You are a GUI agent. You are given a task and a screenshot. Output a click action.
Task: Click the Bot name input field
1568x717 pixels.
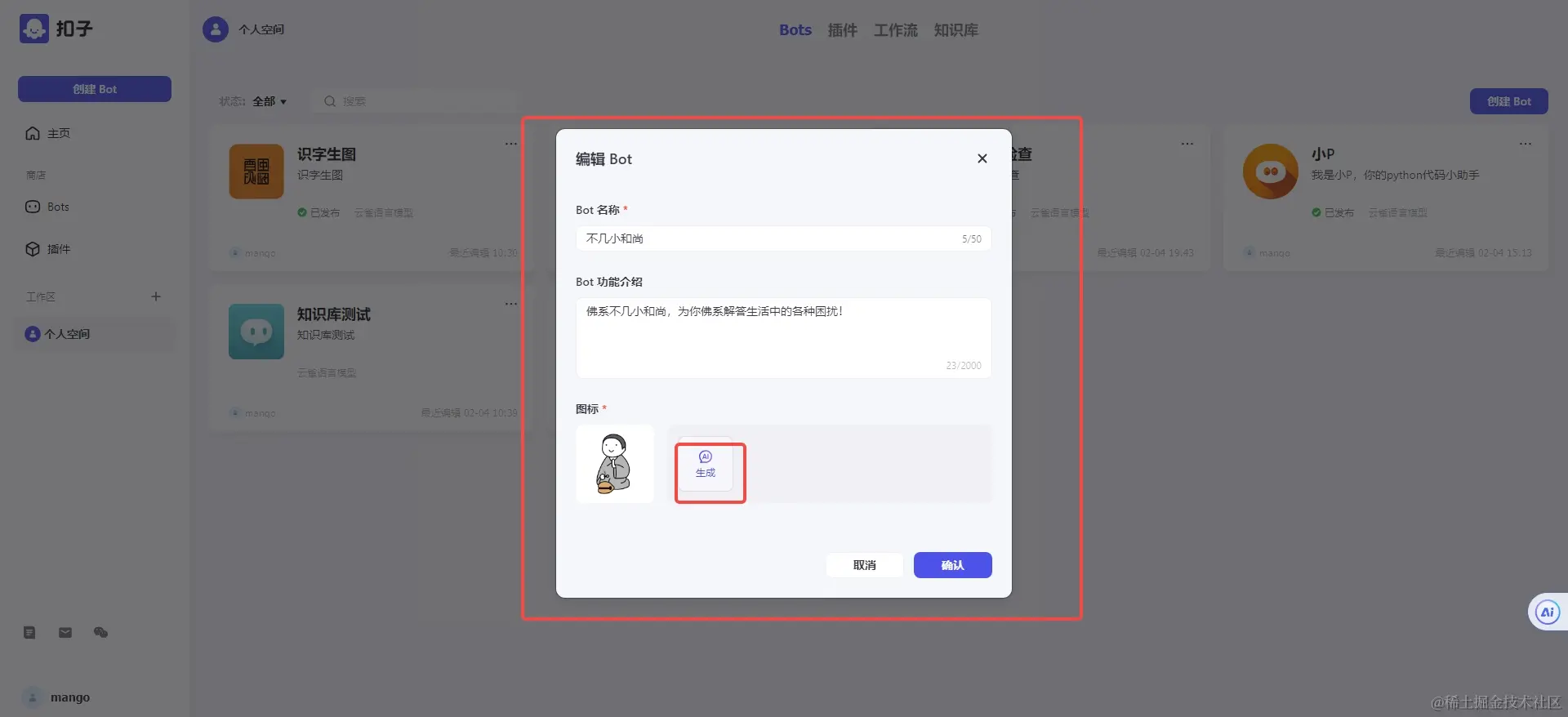[783, 238]
